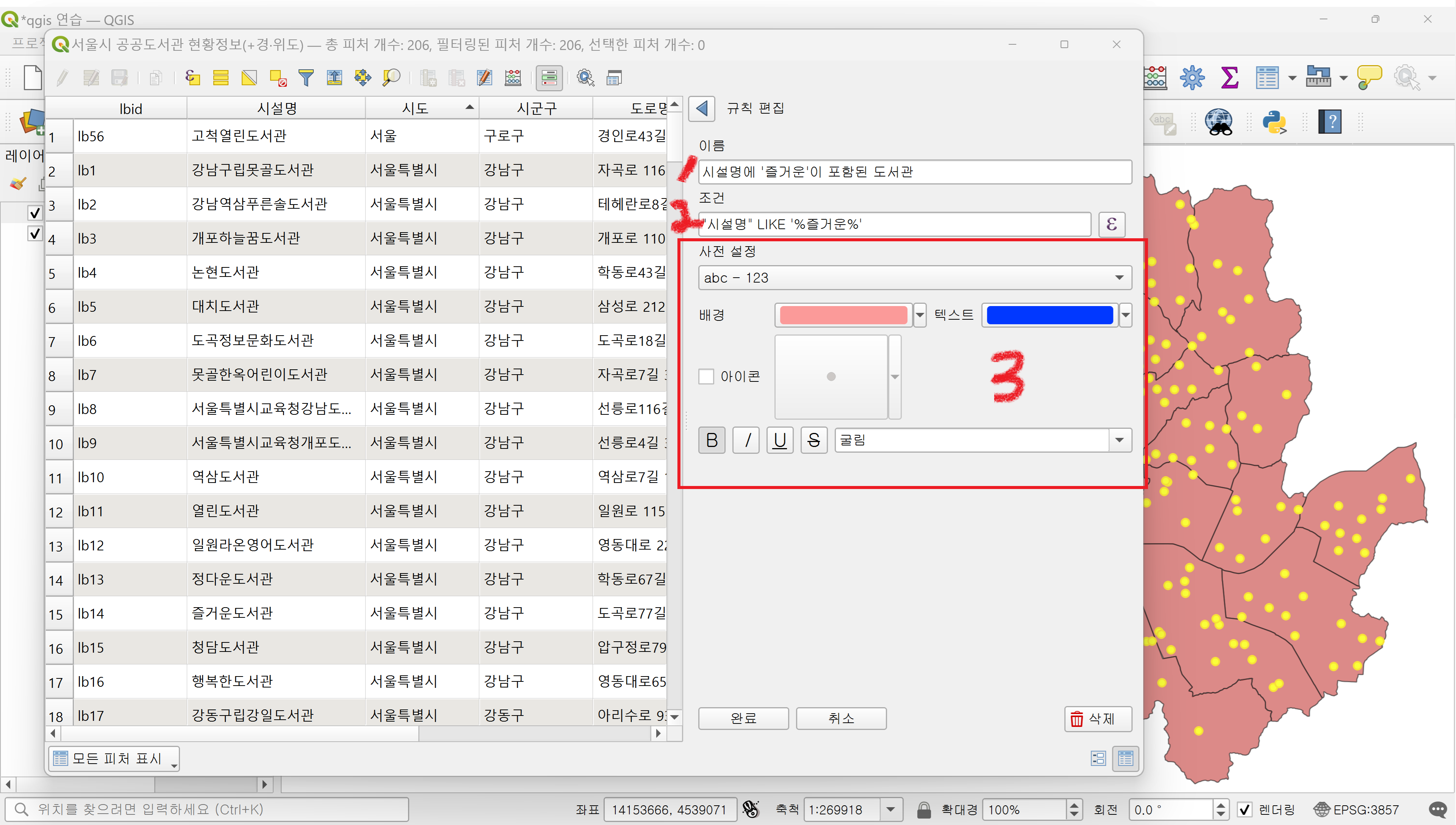
Task: Sort by the 시설명 column header
Action: (276, 108)
